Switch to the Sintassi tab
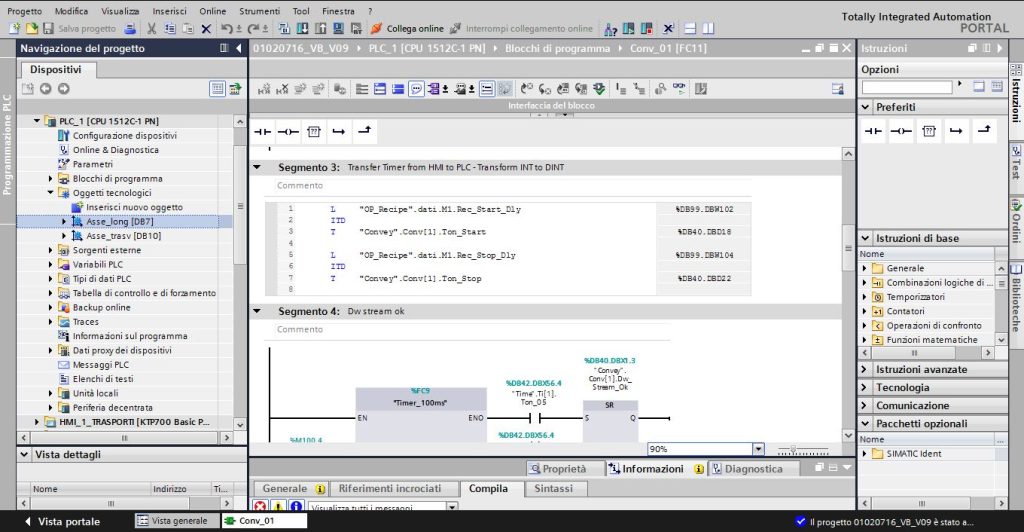 click(x=553, y=488)
